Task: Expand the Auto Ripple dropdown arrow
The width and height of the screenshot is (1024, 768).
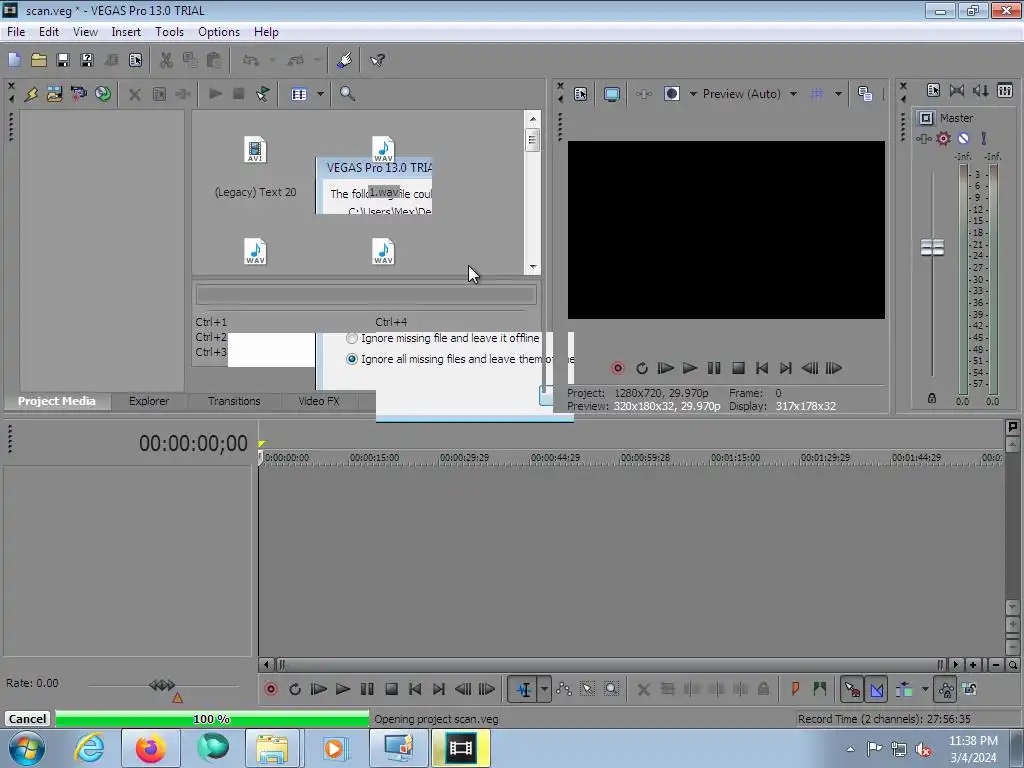Action: click(925, 689)
